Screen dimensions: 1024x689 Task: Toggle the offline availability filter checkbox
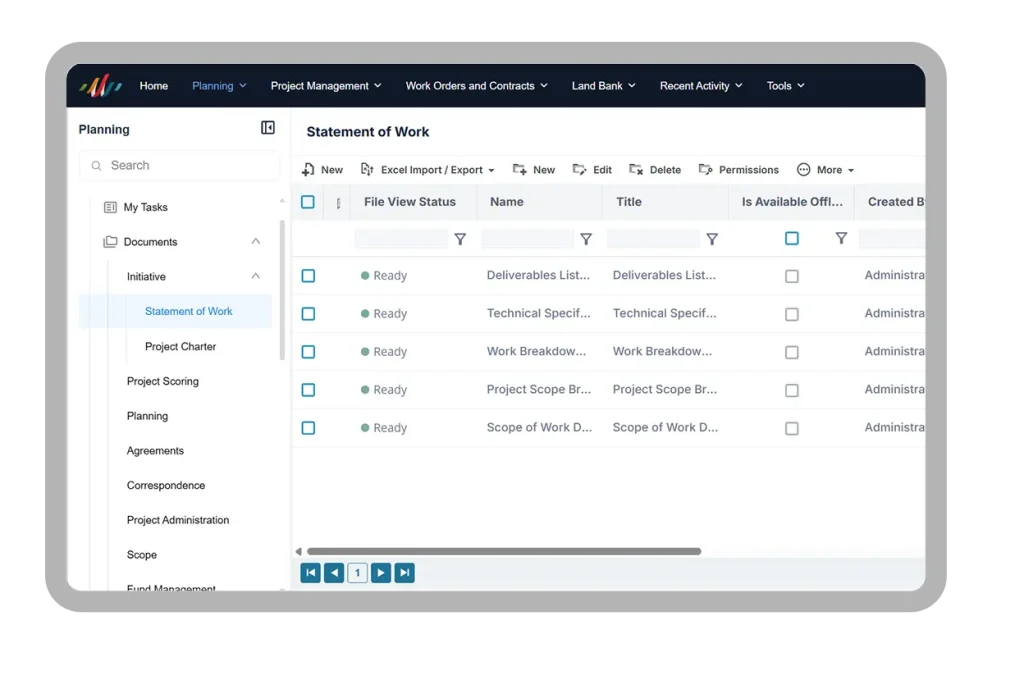coord(792,238)
